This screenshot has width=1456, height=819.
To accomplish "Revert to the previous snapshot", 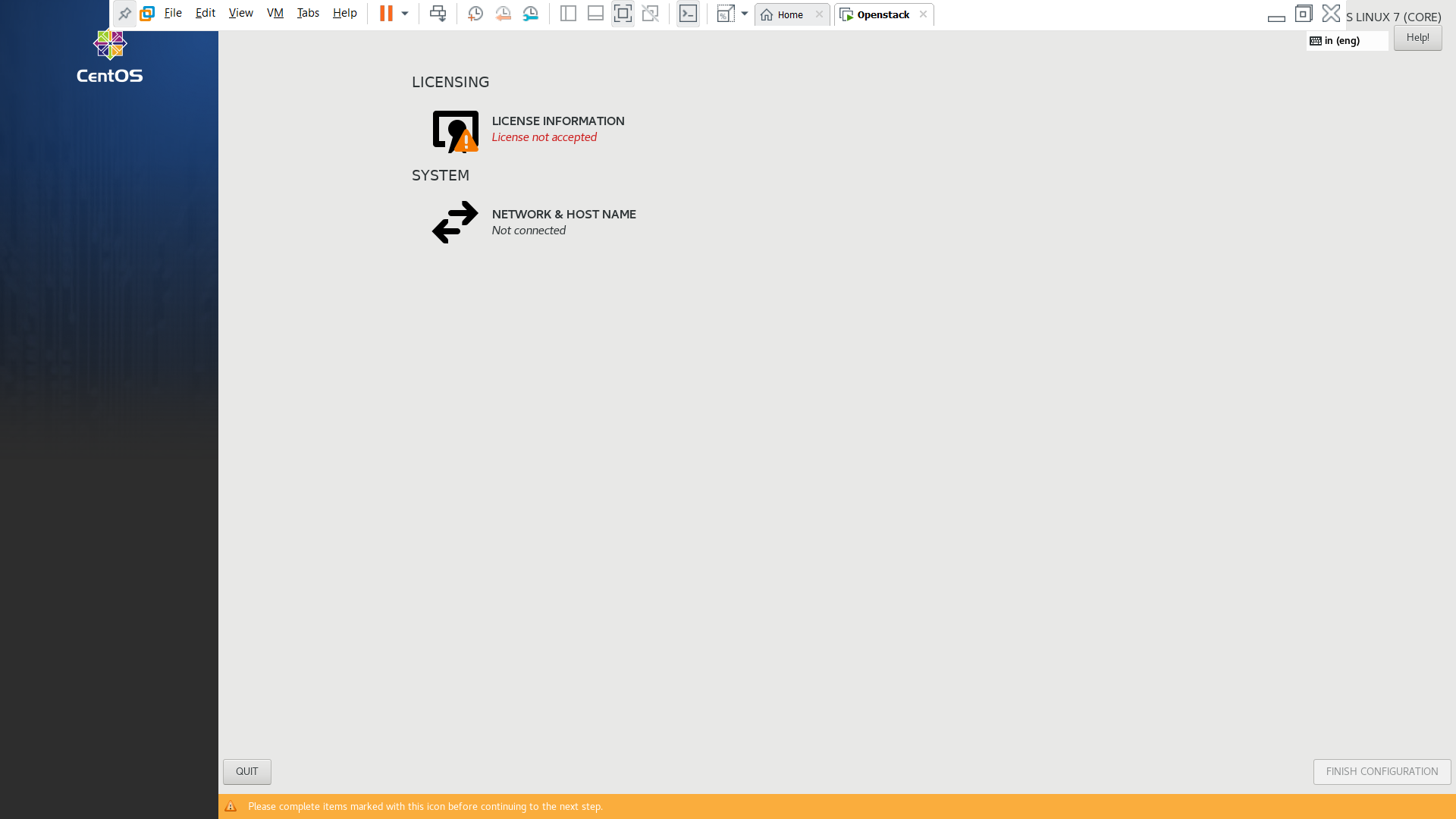I will (503, 14).
